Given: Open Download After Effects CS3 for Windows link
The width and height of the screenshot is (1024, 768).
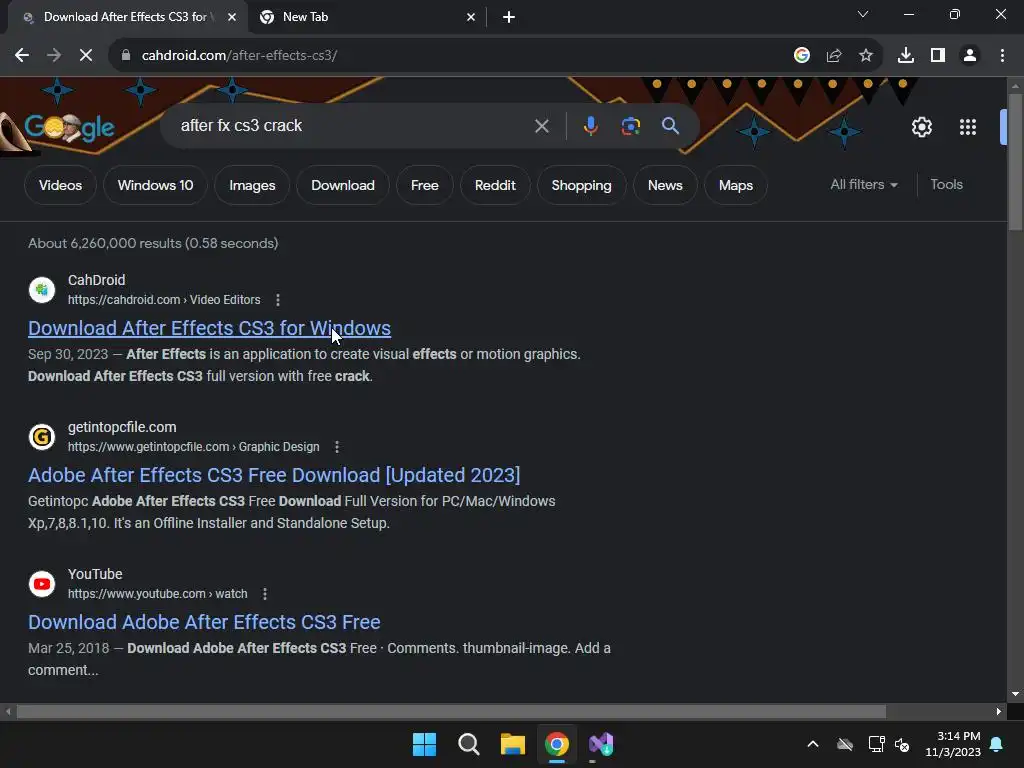Looking at the screenshot, I should [209, 328].
